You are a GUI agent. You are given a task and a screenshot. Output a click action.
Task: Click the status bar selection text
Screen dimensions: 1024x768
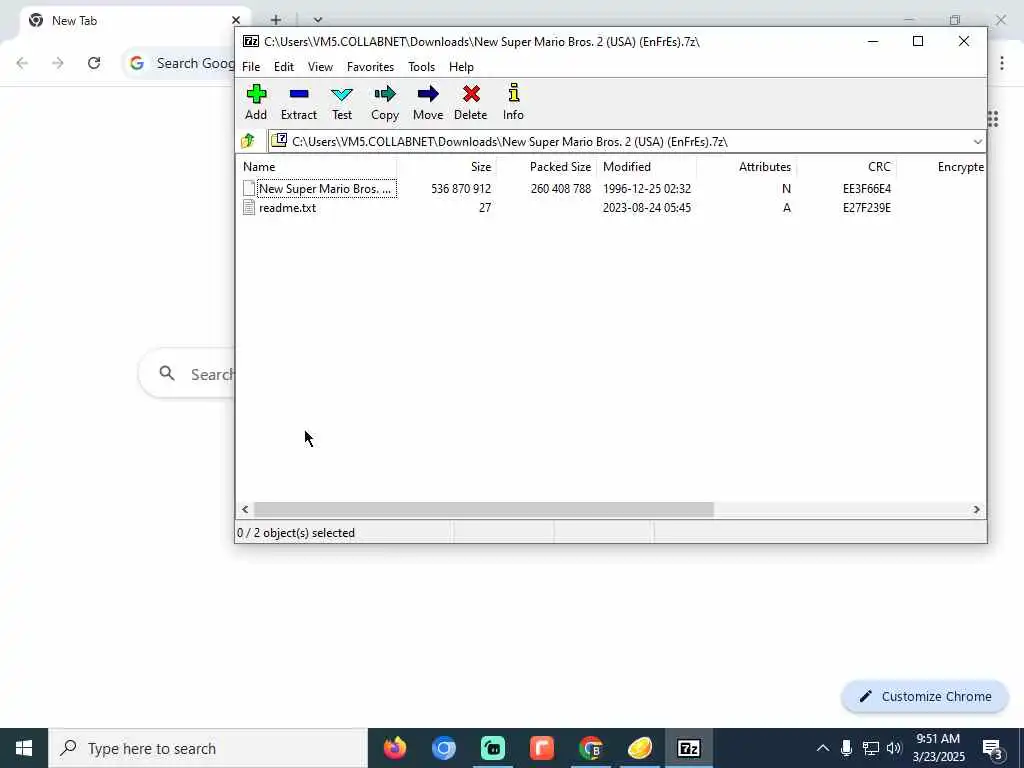296,533
